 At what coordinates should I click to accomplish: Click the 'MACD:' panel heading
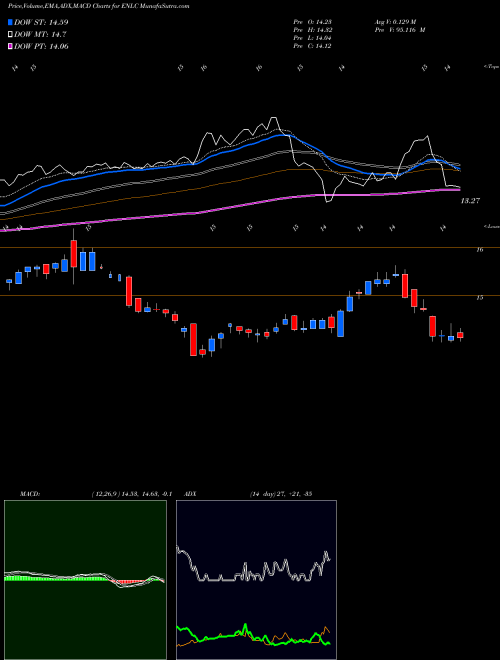pos(29,494)
